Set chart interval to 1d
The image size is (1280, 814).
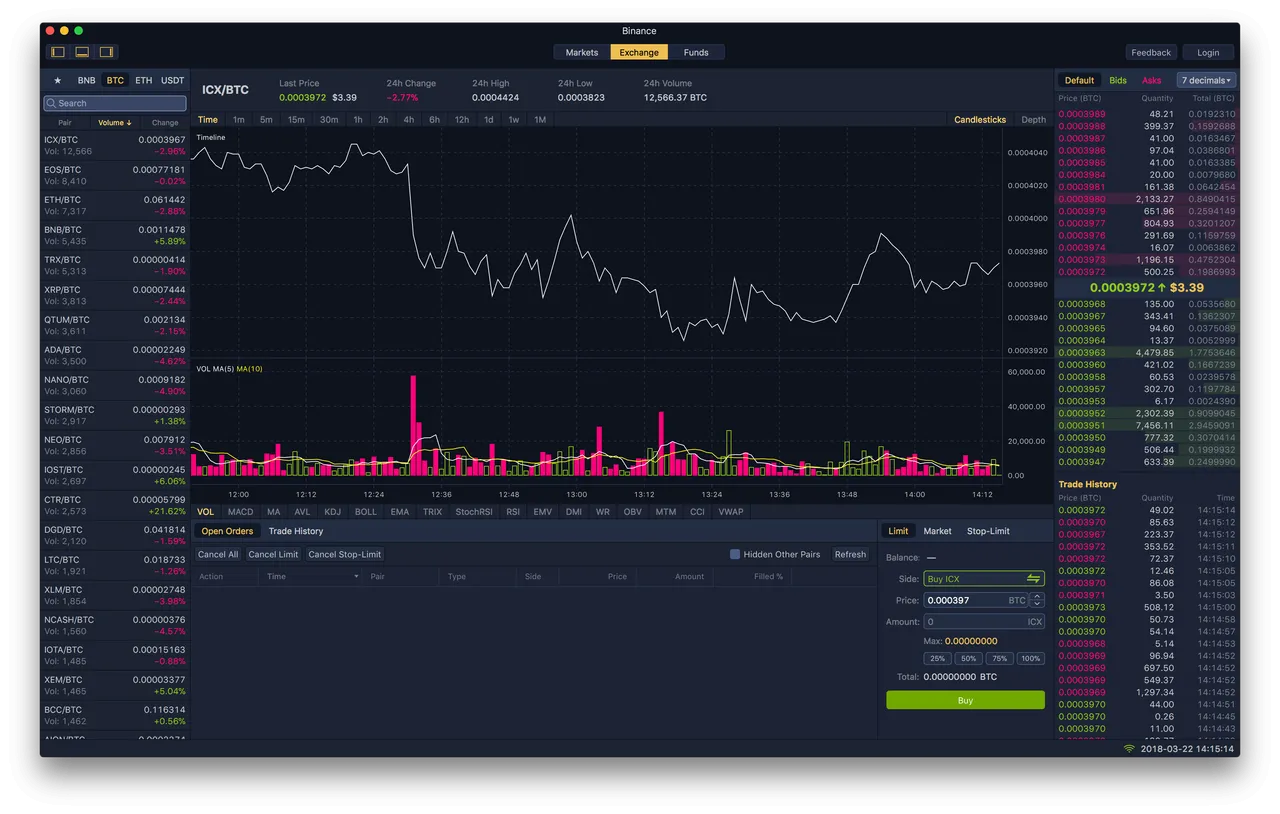pyautogui.click(x=488, y=120)
